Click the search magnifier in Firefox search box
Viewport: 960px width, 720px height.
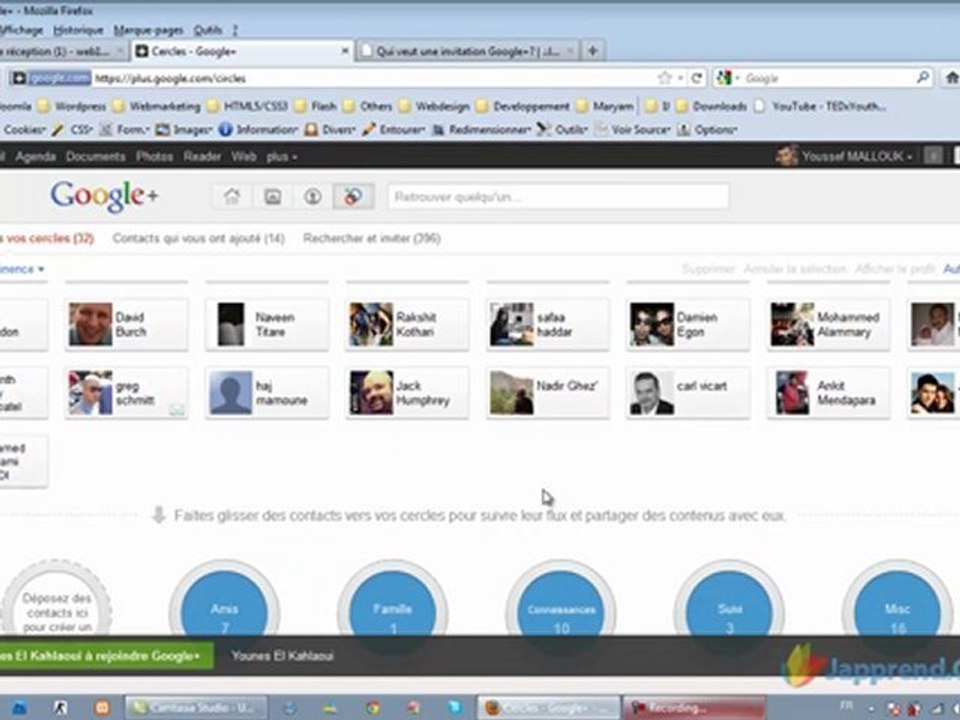[x=923, y=78]
